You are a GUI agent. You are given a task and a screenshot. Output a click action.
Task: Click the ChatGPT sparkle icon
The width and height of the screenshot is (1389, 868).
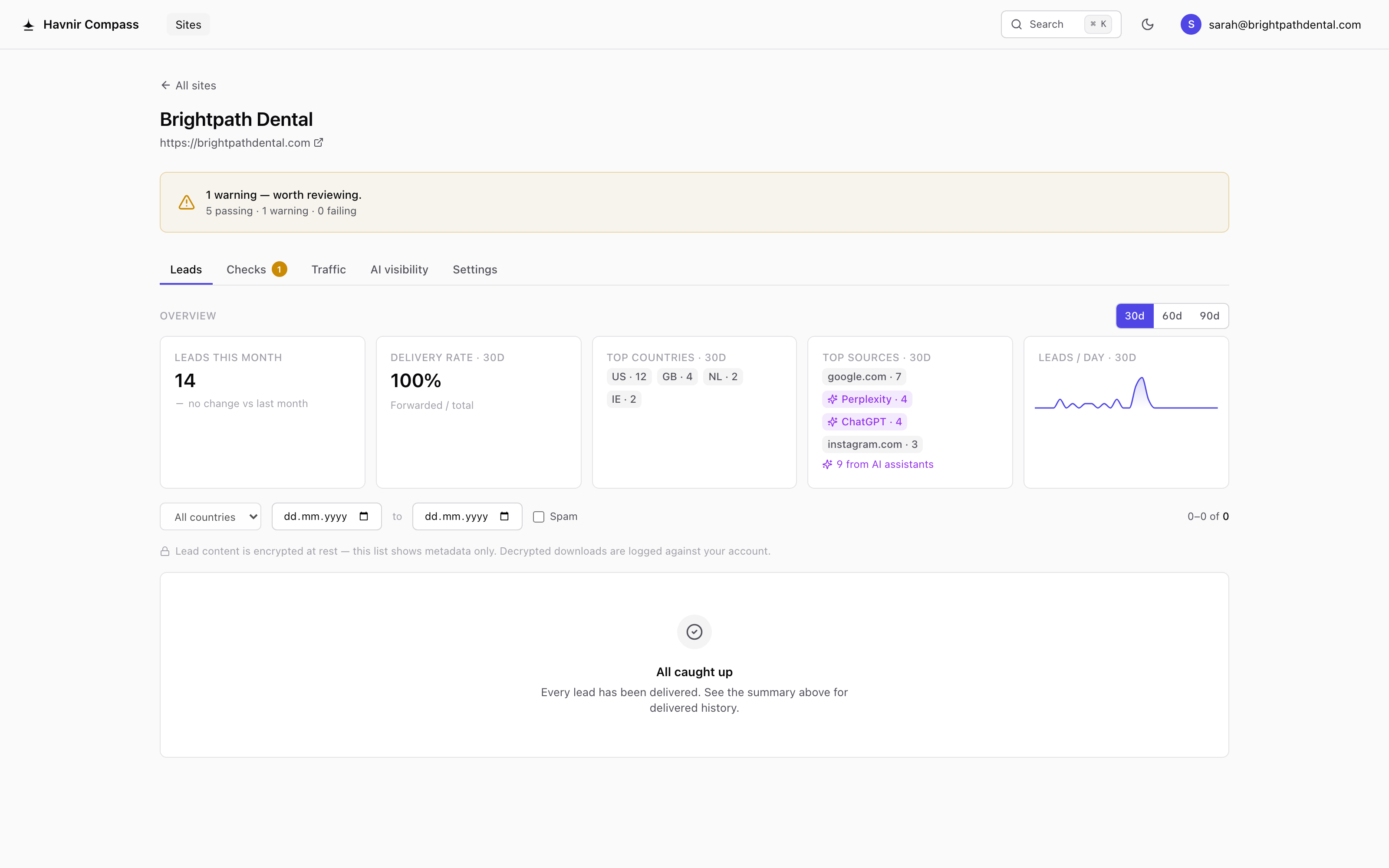(x=832, y=422)
